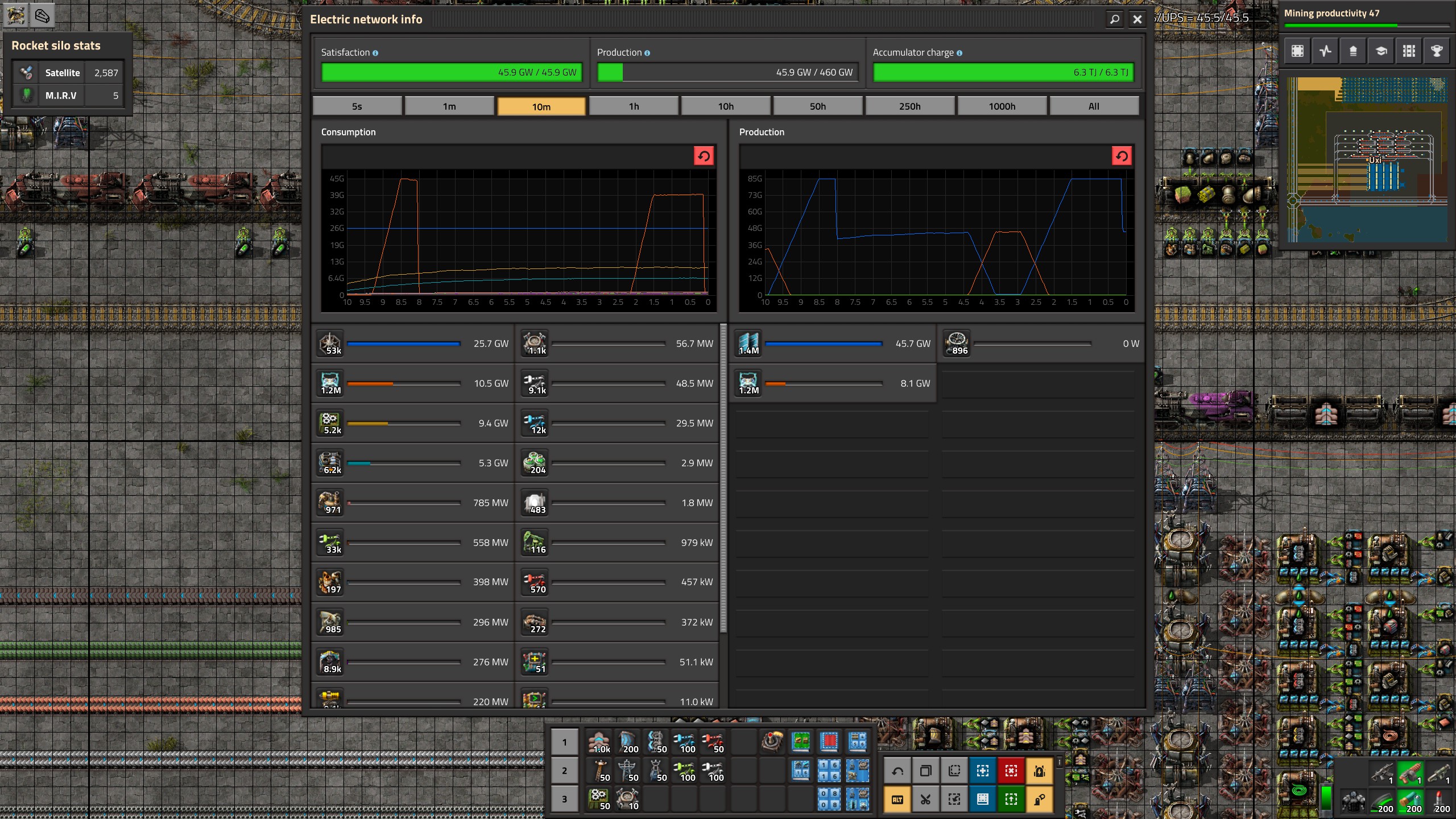Screen dimensions: 1456x819
Task: Pick roboport 10 from quickbar
Action: (x=628, y=799)
